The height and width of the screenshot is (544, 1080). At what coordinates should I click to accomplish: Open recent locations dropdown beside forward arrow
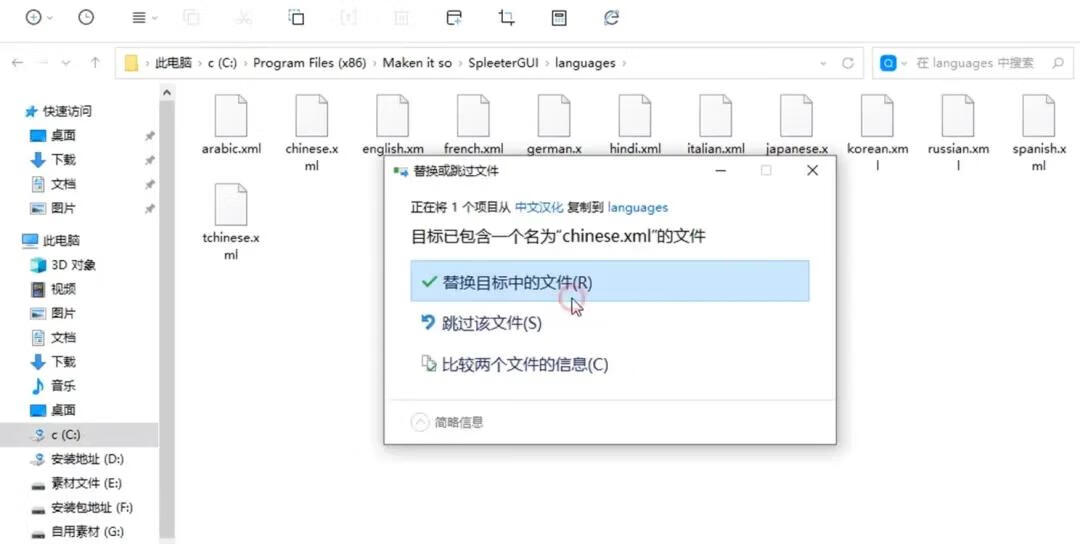66,63
